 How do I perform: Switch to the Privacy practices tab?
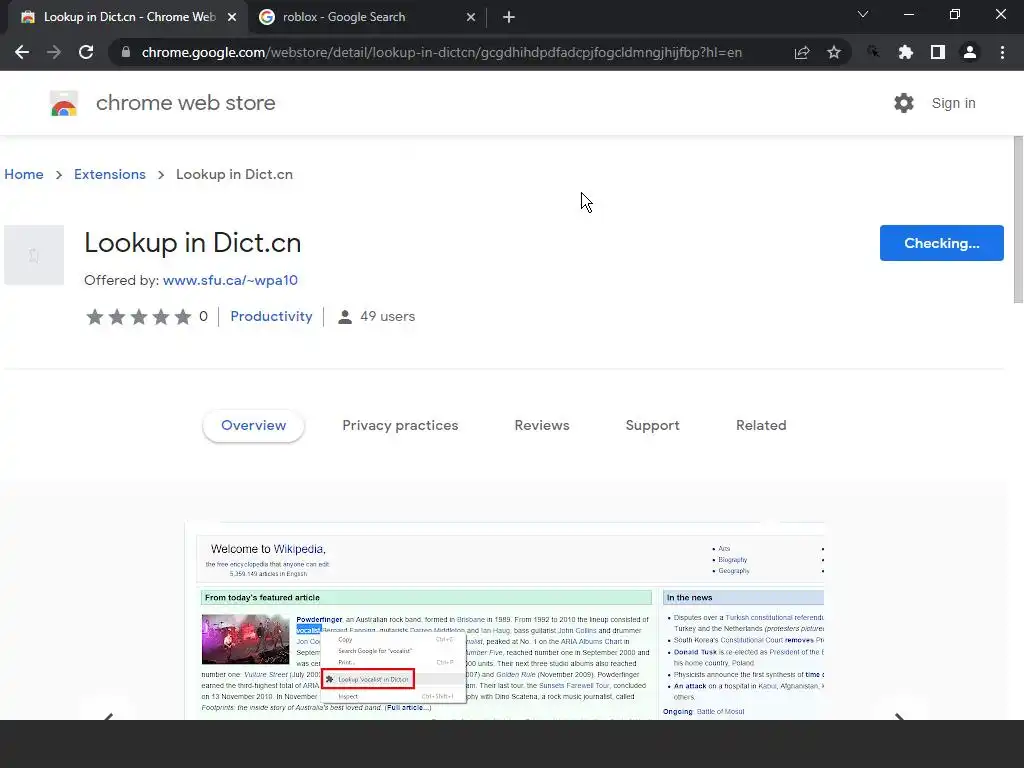coord(400,425)
